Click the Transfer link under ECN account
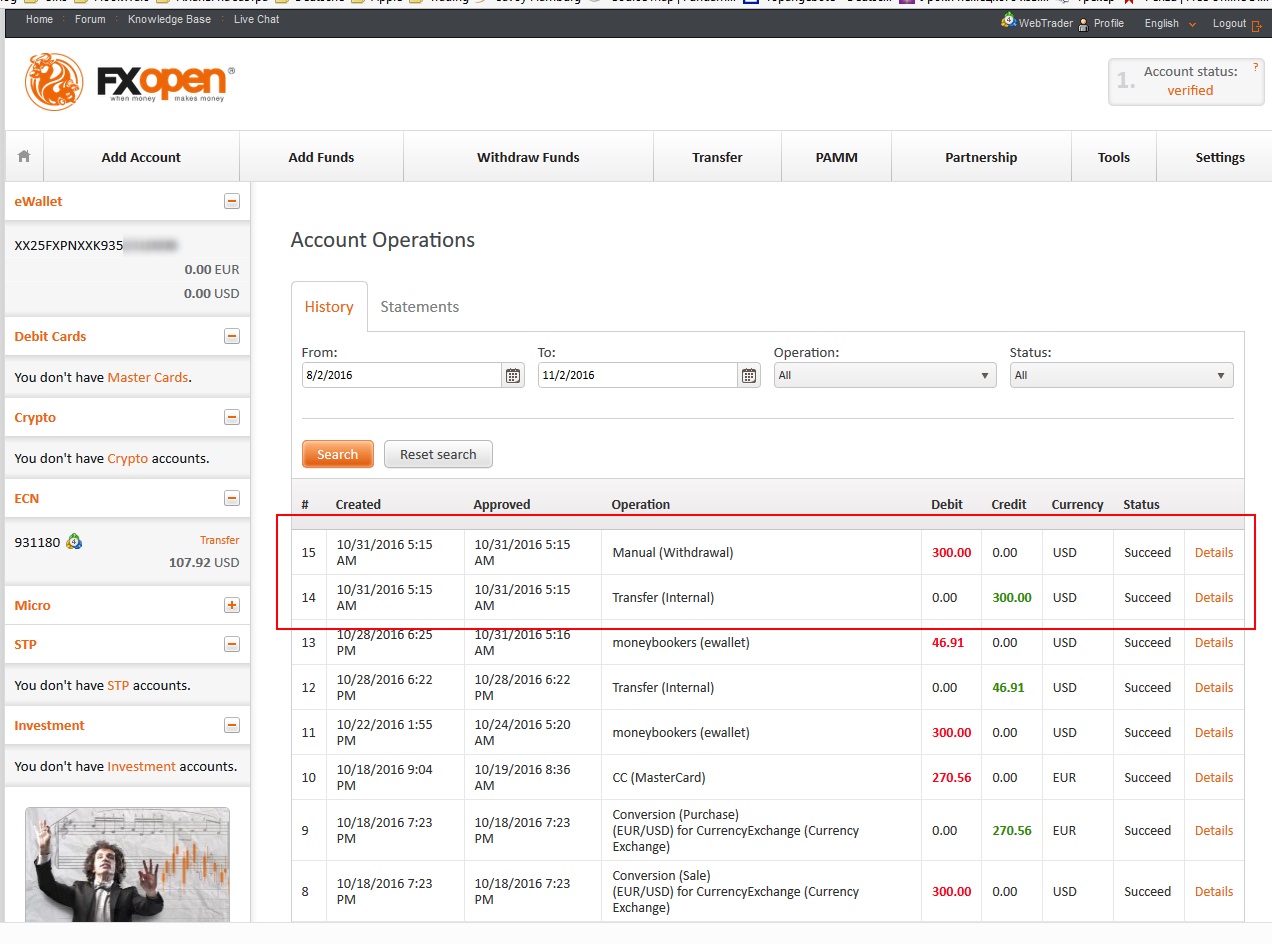 tap(219, 540)
